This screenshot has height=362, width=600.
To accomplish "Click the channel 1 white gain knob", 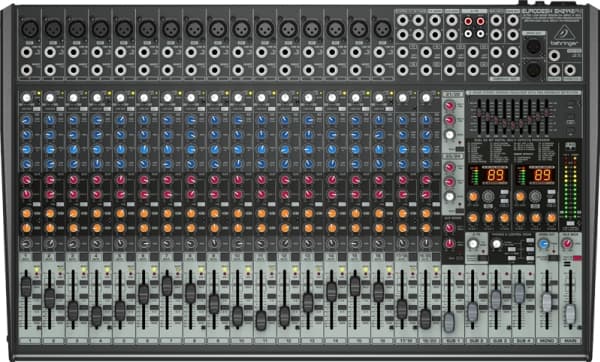I will pyautogui.click(x=26, y=98).
